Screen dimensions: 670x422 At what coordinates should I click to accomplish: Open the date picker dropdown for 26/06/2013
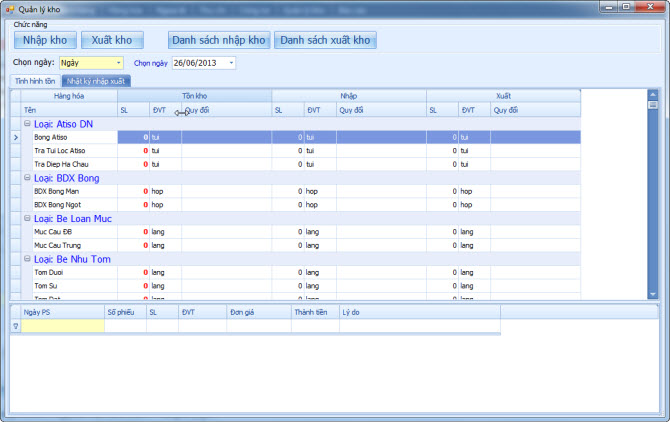click(x=231, y=63)
